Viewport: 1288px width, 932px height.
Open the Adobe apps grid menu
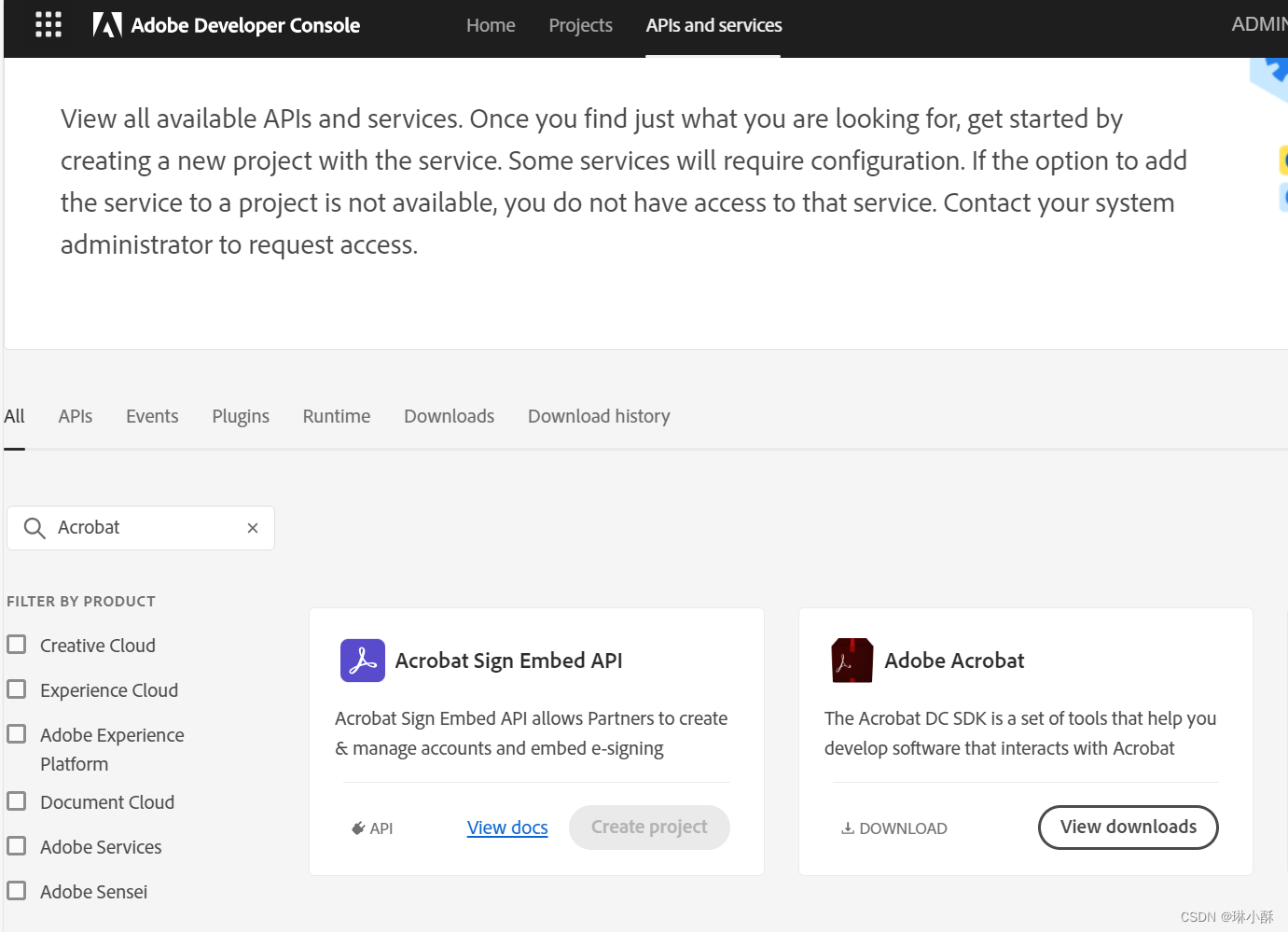[48, 24]
